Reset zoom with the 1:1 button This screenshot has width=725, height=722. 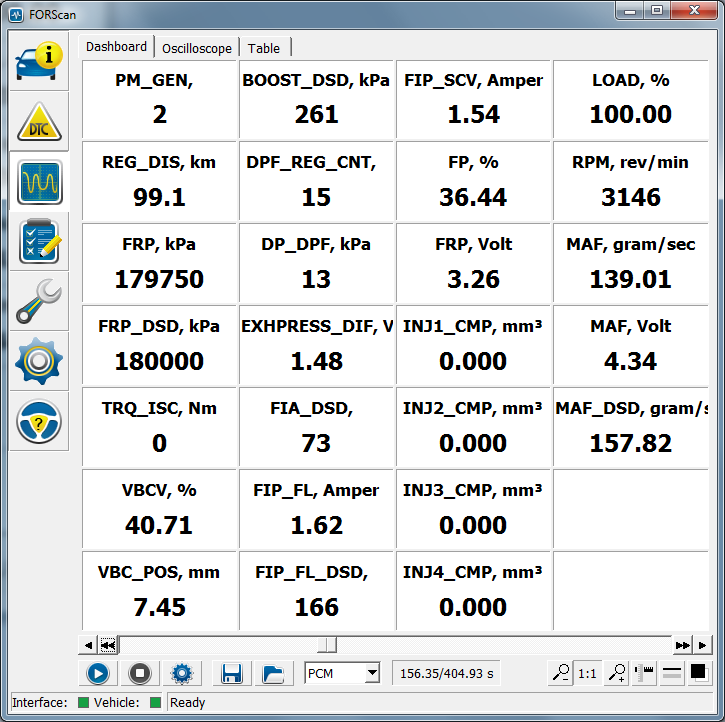pos(588,673)
